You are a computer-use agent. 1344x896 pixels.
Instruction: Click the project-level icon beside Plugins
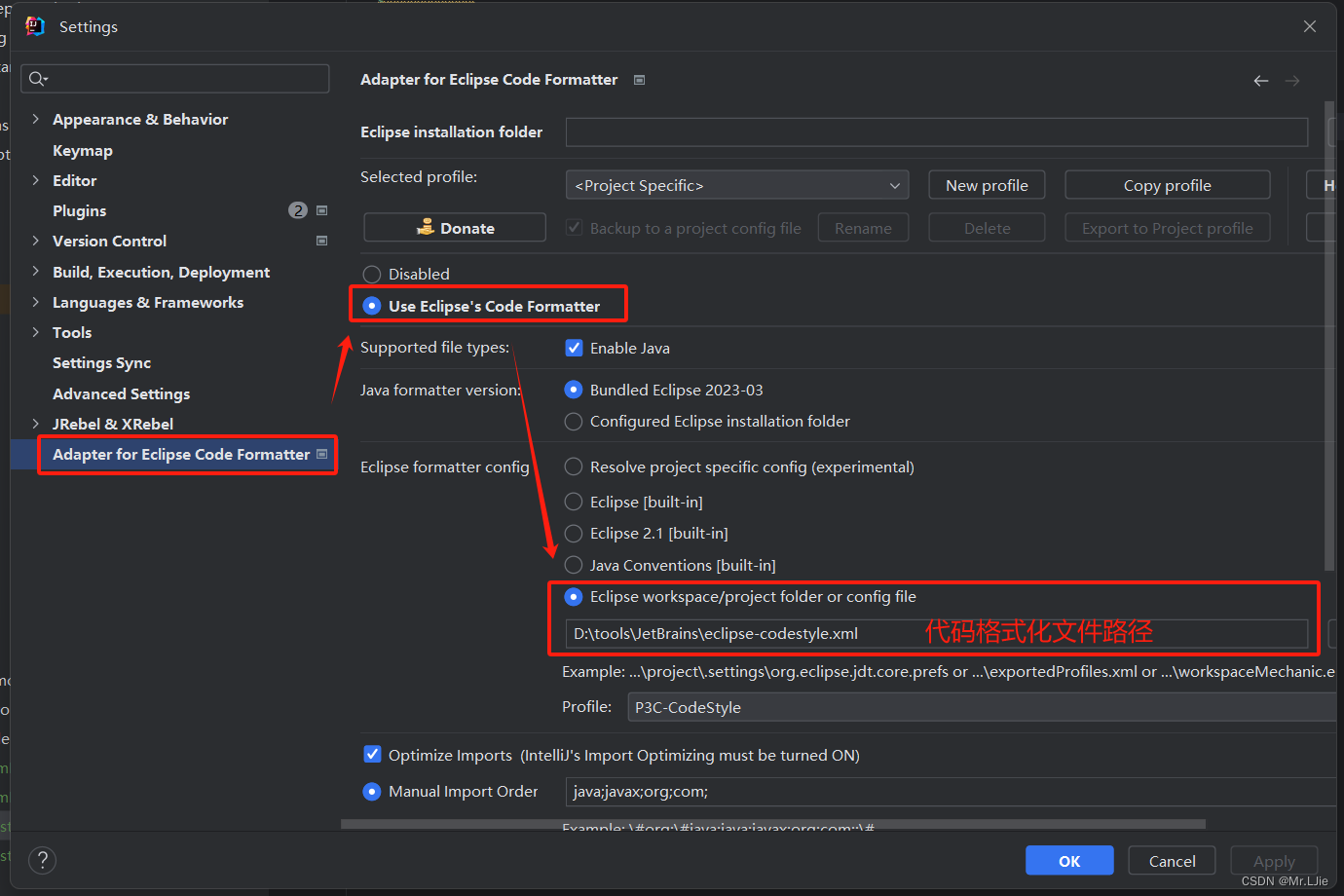click(x=322, y=210)
